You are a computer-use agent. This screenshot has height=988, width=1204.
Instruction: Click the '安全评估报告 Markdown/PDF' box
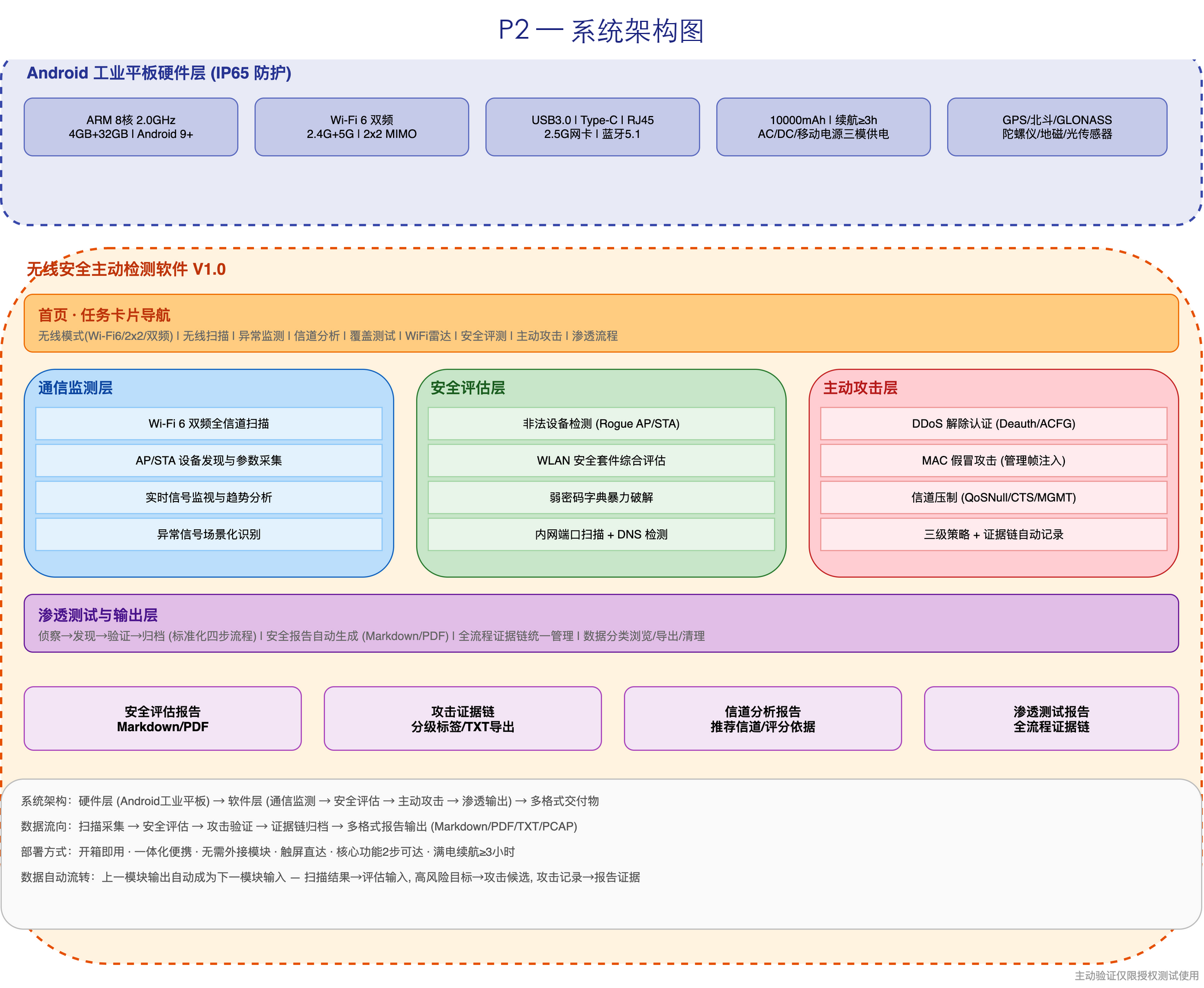[163, 718]
